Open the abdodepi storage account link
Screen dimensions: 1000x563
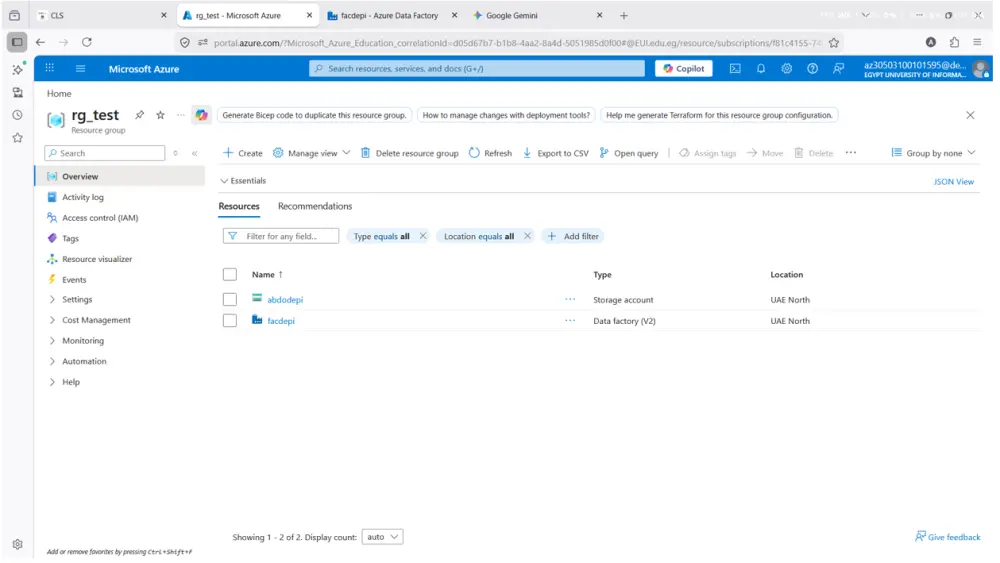[x=285, y=300]
